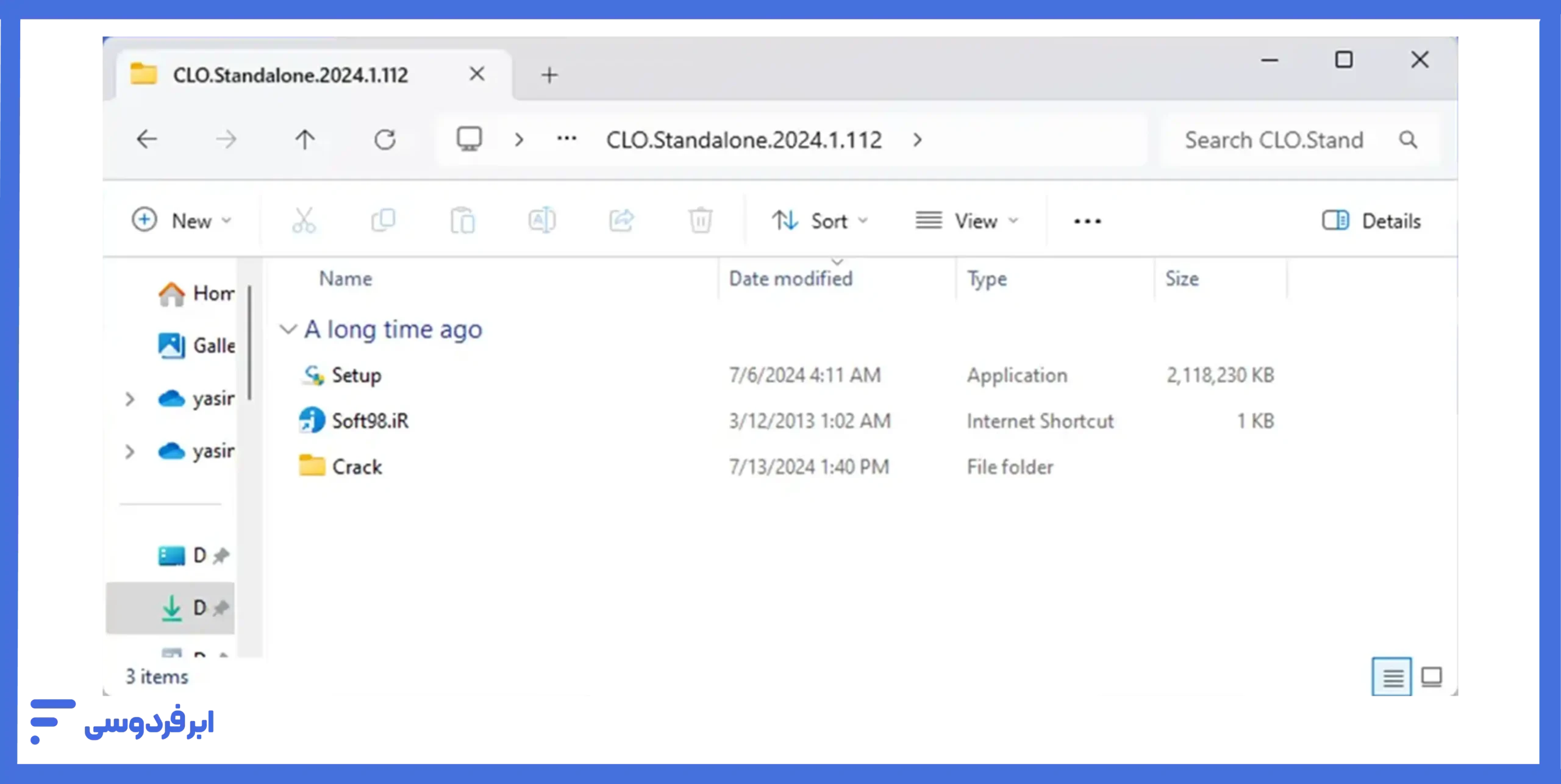Screen dimensions: 1561x784
Task: Click the Share icon in toolbar
Action: point(621,221)
